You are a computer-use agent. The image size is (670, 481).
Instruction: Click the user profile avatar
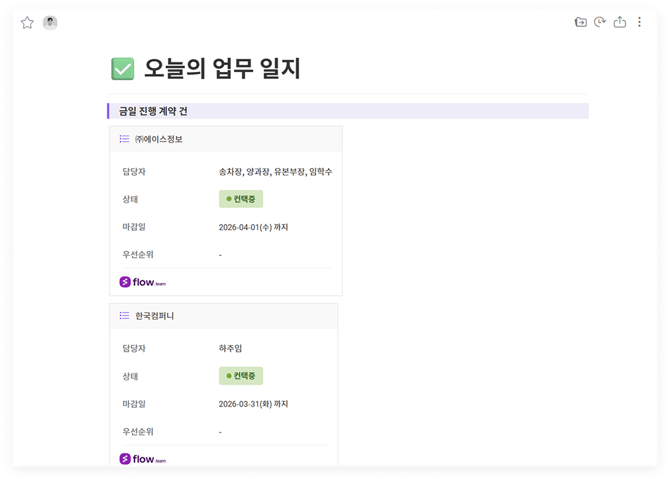coord(50,23)
